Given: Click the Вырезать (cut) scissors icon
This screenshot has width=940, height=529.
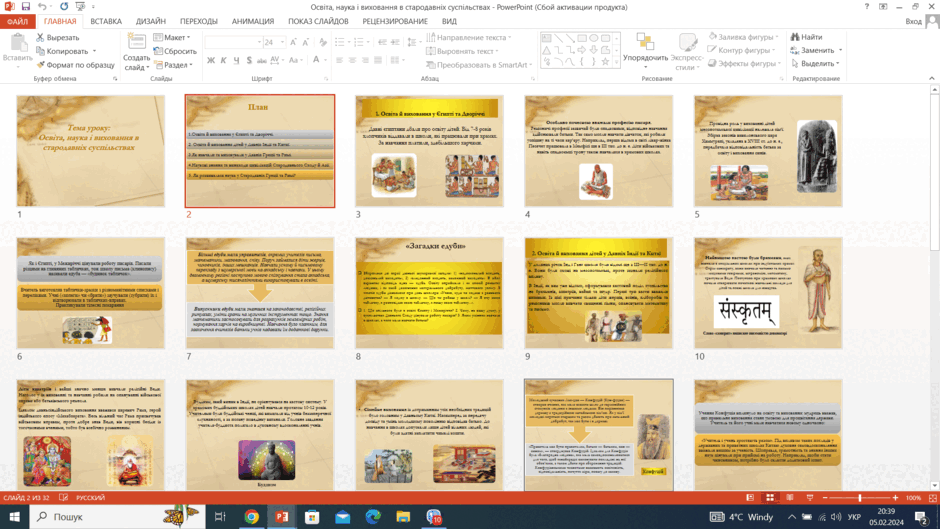Looking at the screenshot, I should pyautogui.click(x=40, y=37).
